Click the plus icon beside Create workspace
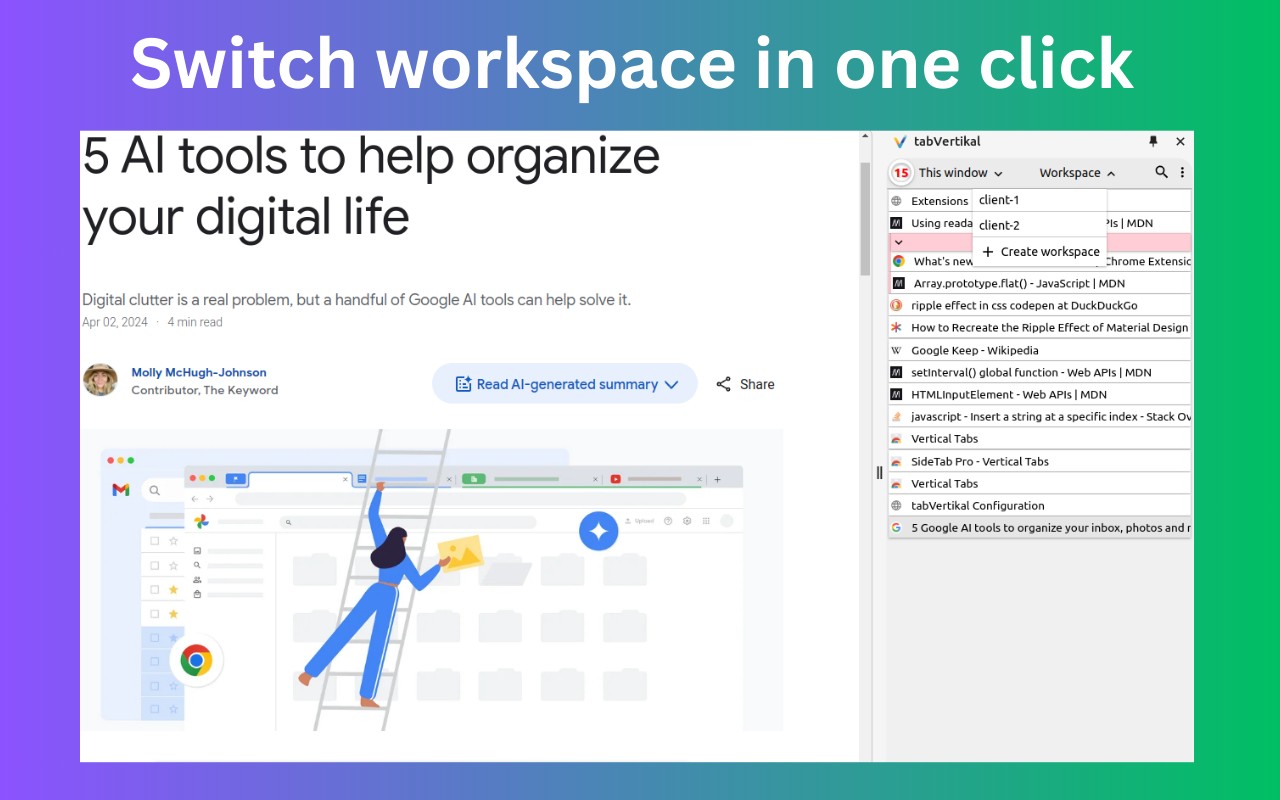Image resolution: width=1280 pixels, height=800 pixels. (988, 252)
